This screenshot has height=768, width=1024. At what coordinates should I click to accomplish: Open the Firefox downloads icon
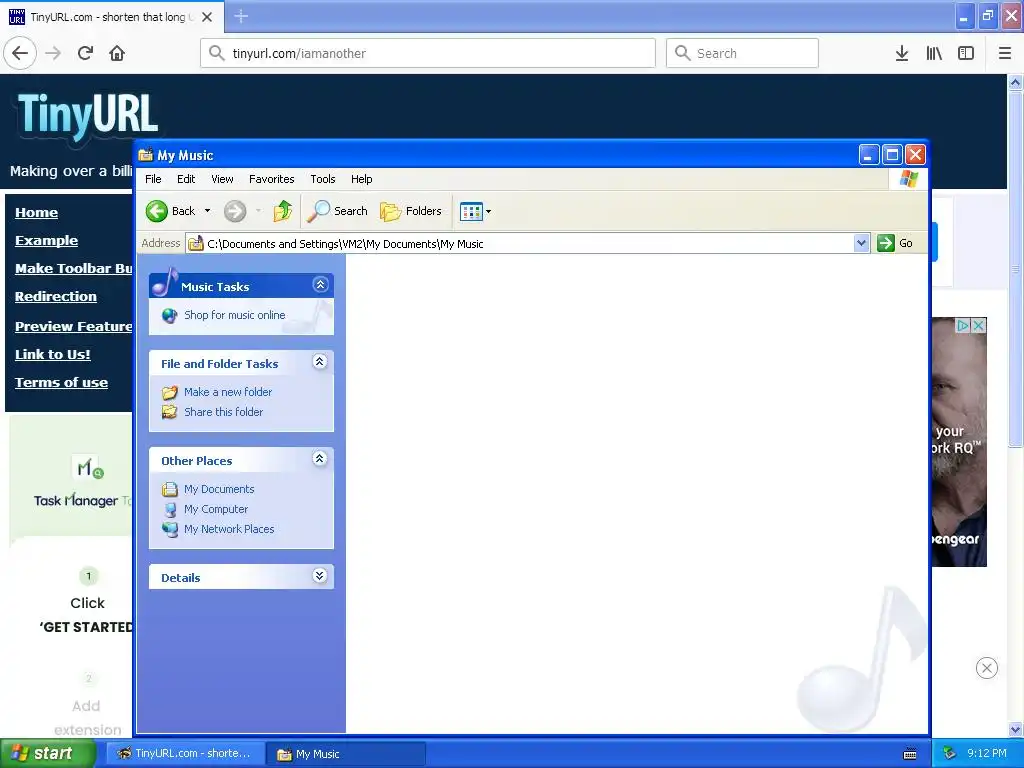(902, 53)
